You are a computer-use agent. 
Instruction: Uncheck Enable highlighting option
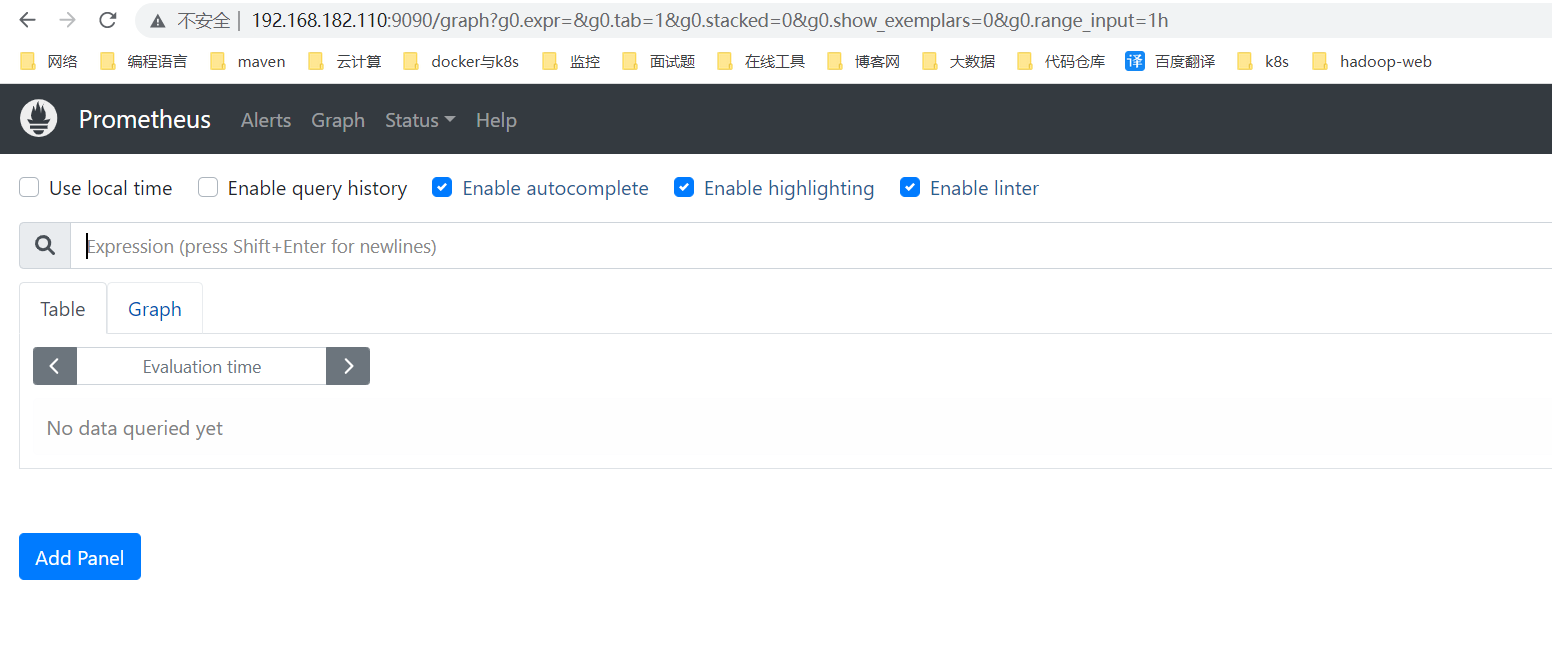684,187
